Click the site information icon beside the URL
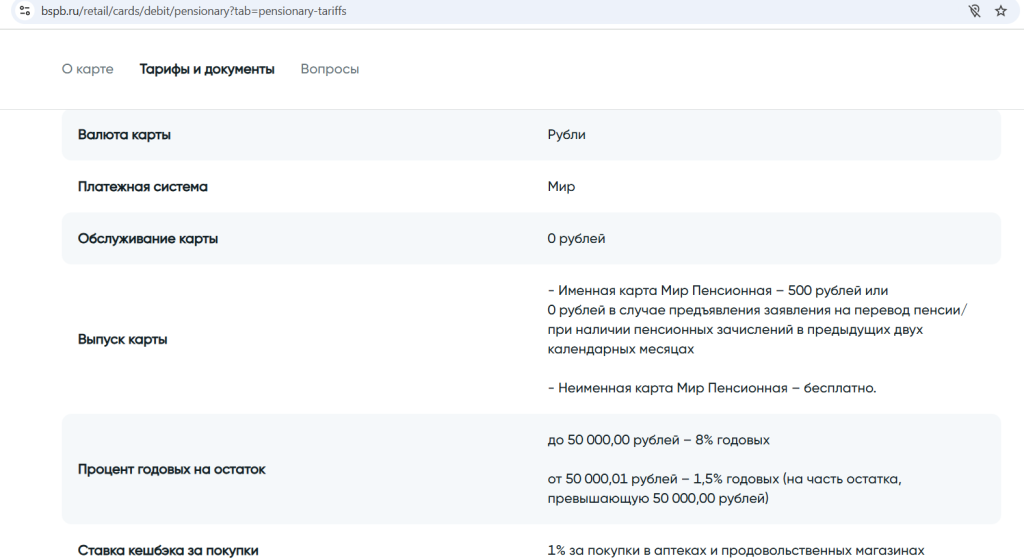 click(25, 11)
